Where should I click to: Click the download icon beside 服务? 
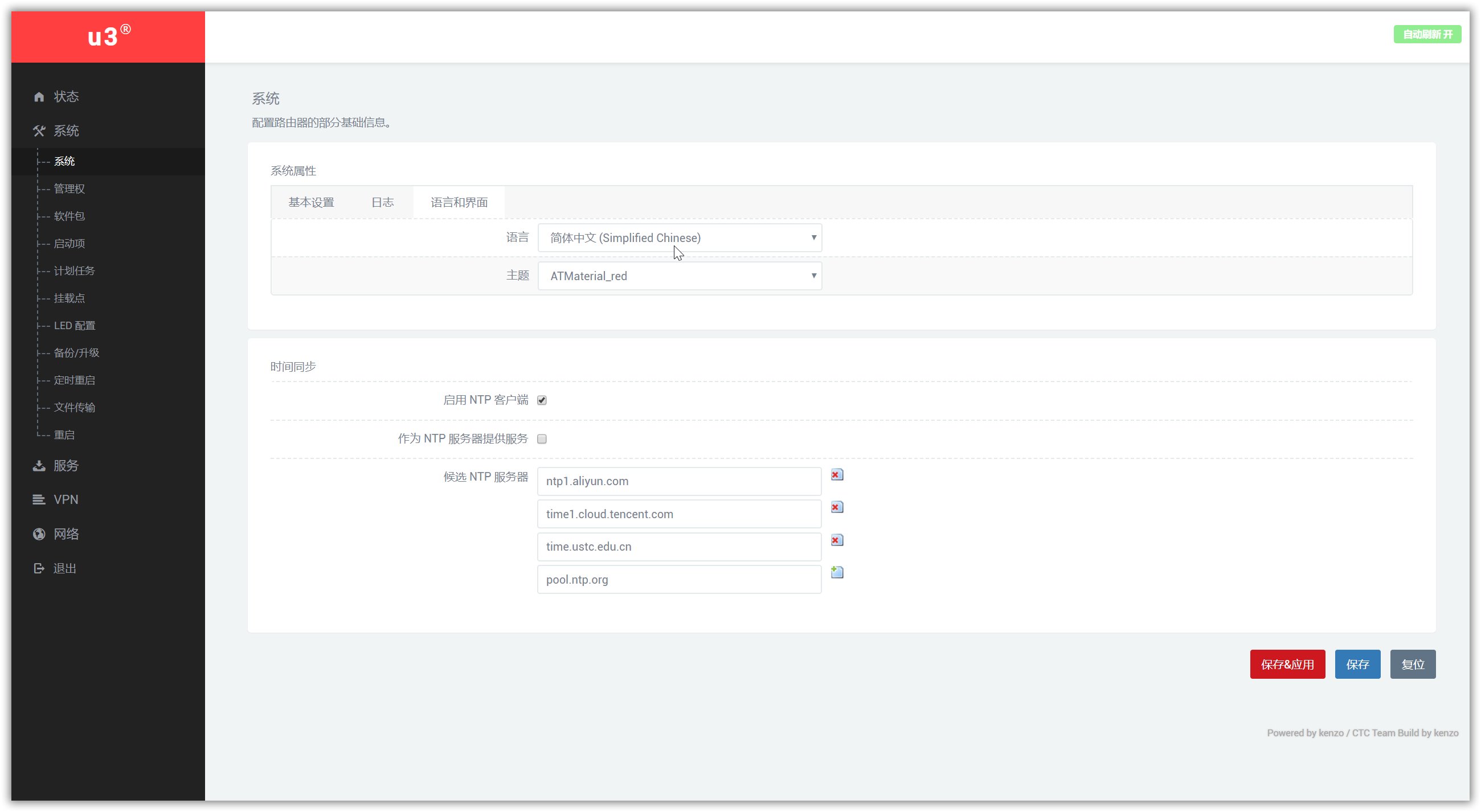click(39, 466)
